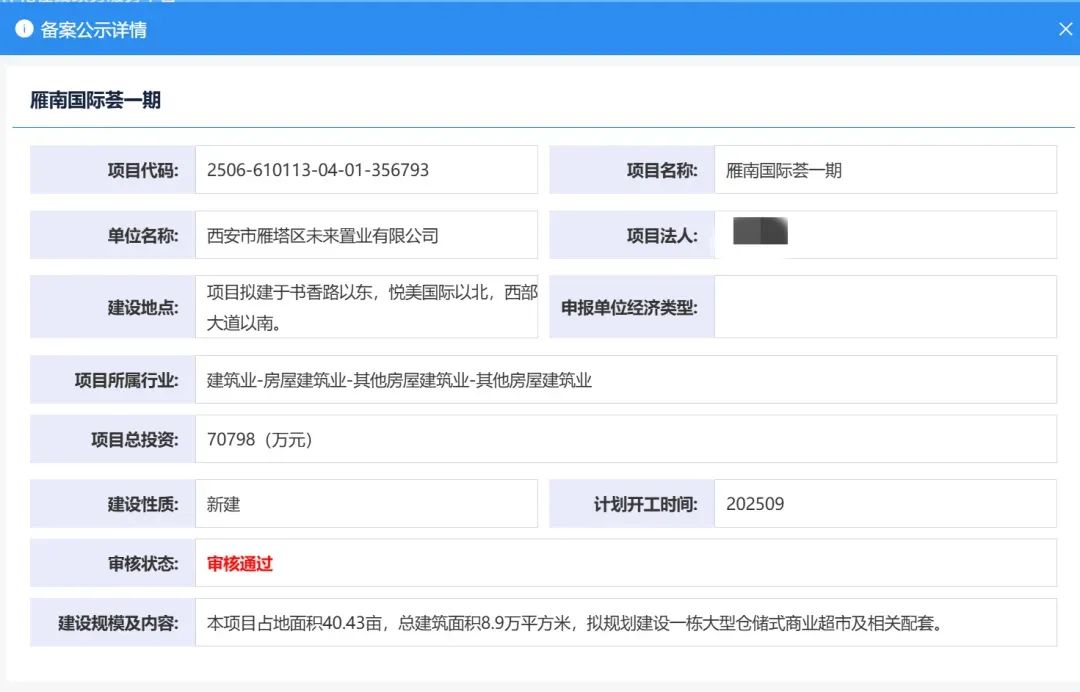Image resolution: width=1080 pixels, height=692 pixels.
Task: Click planned start time 202509
Action: point(755,504)
